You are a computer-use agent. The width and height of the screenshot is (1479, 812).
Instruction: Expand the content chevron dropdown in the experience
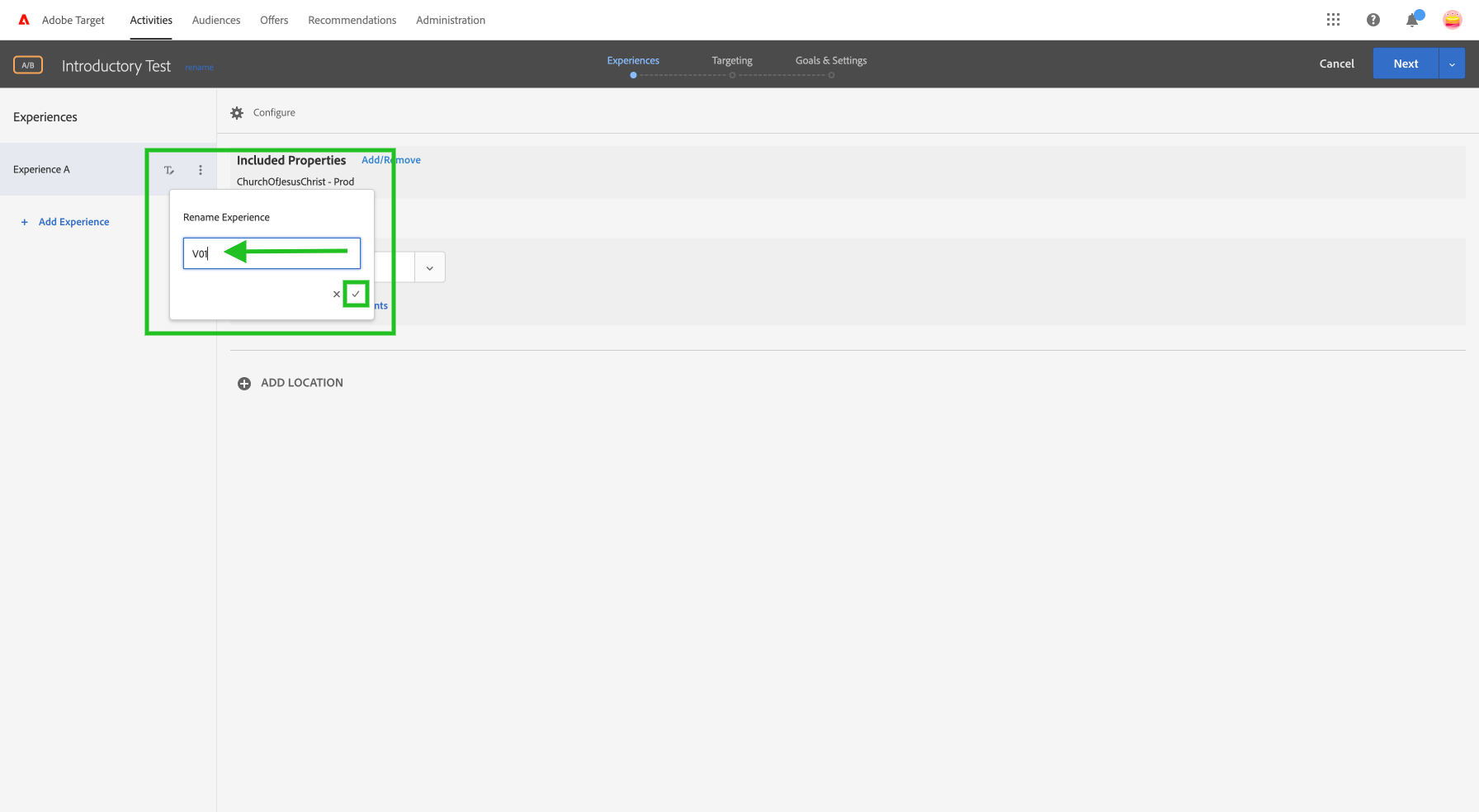429,267
